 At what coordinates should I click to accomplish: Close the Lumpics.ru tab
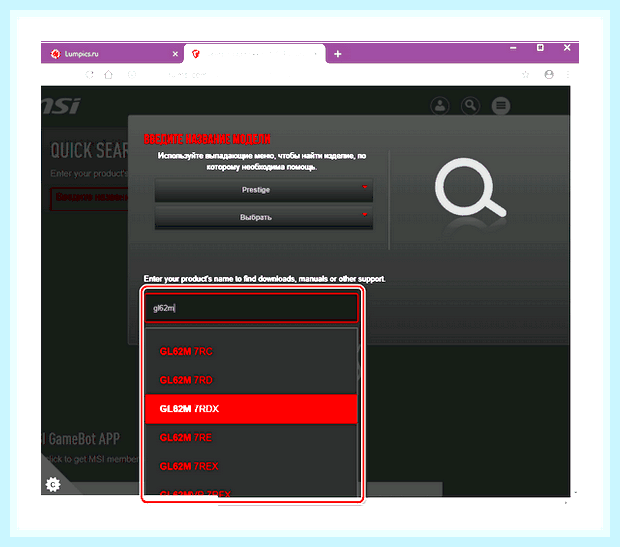[175, 54]
